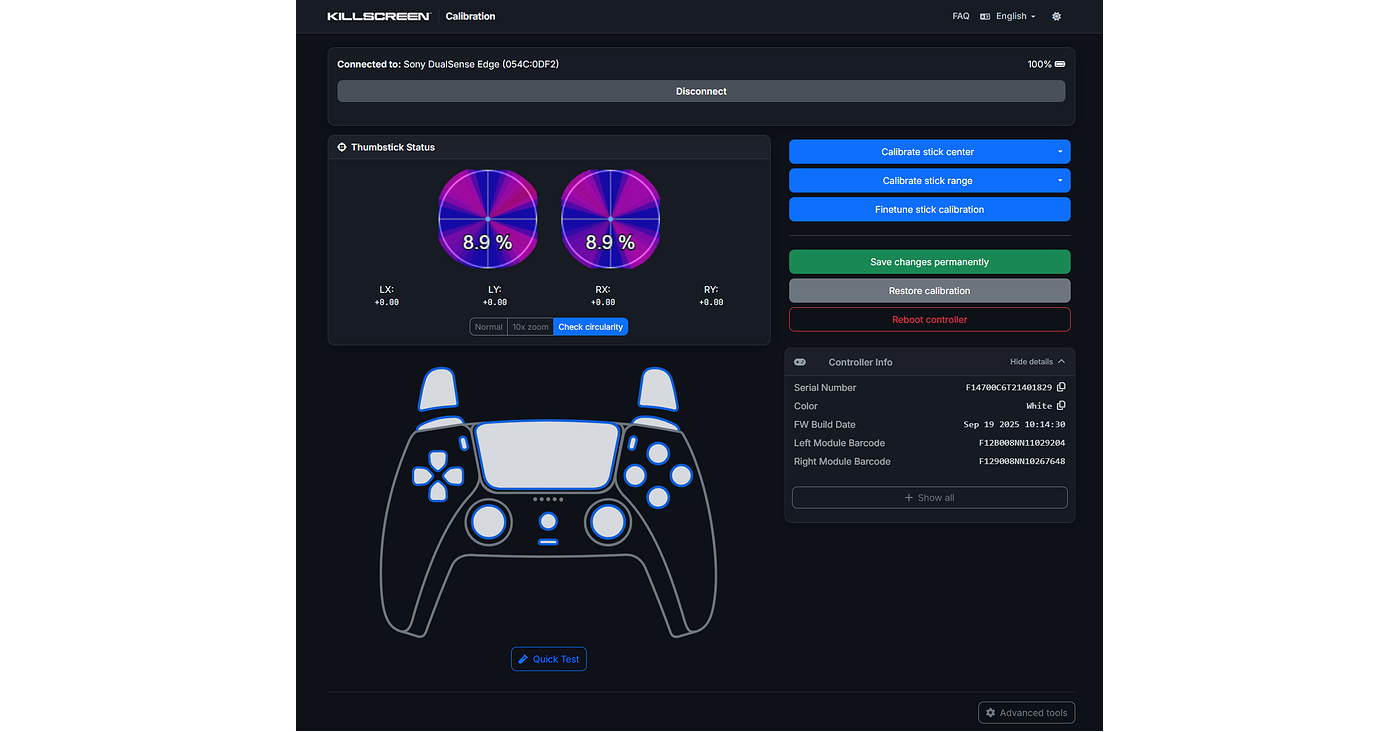Select the Normal view mode
Screen dimensions: 1399x732
489,327
